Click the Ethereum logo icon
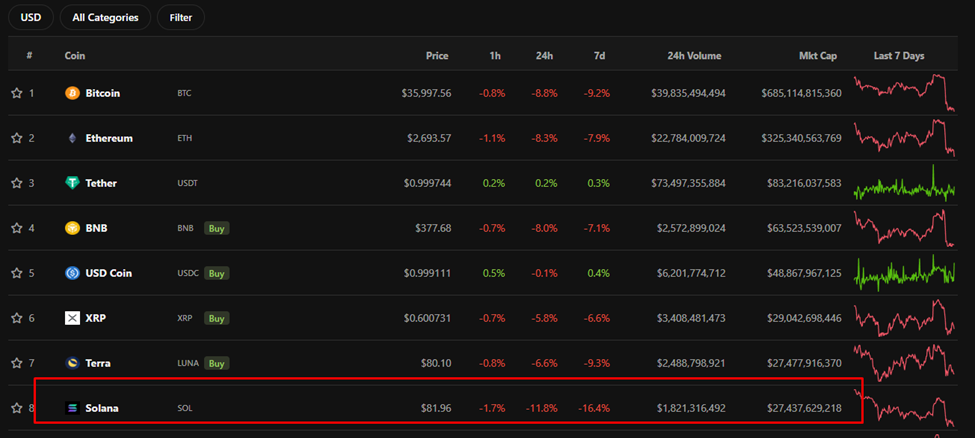 click(x=72, y=138)
